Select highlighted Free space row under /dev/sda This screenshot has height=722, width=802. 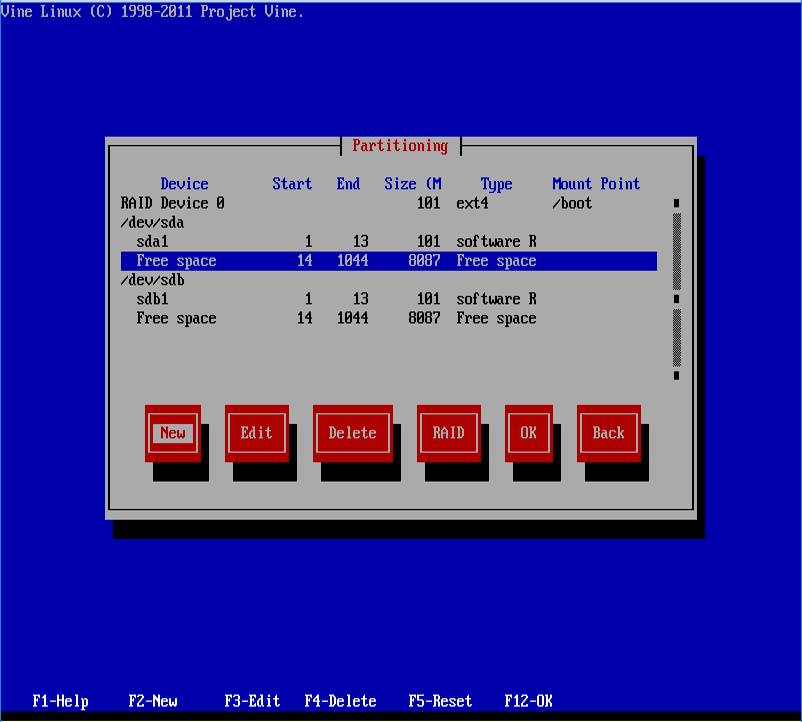(389, 261)
